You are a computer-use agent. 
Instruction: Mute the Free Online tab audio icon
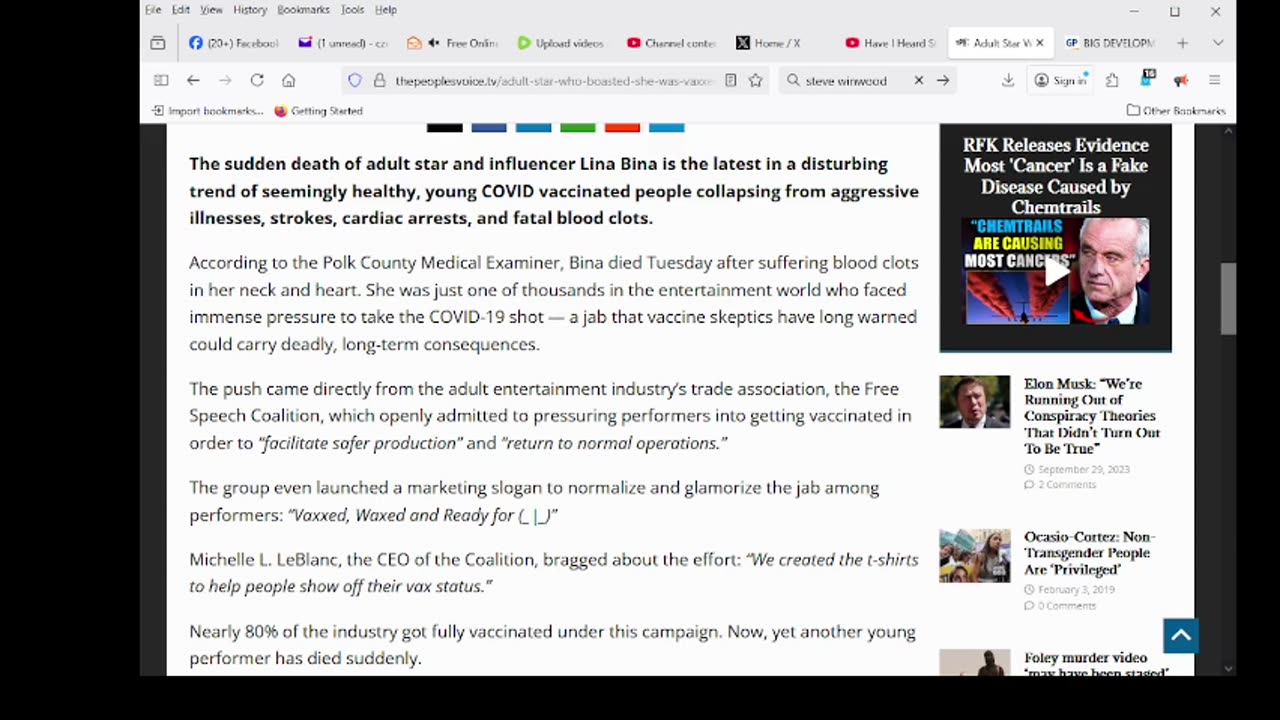coord(434,43)
